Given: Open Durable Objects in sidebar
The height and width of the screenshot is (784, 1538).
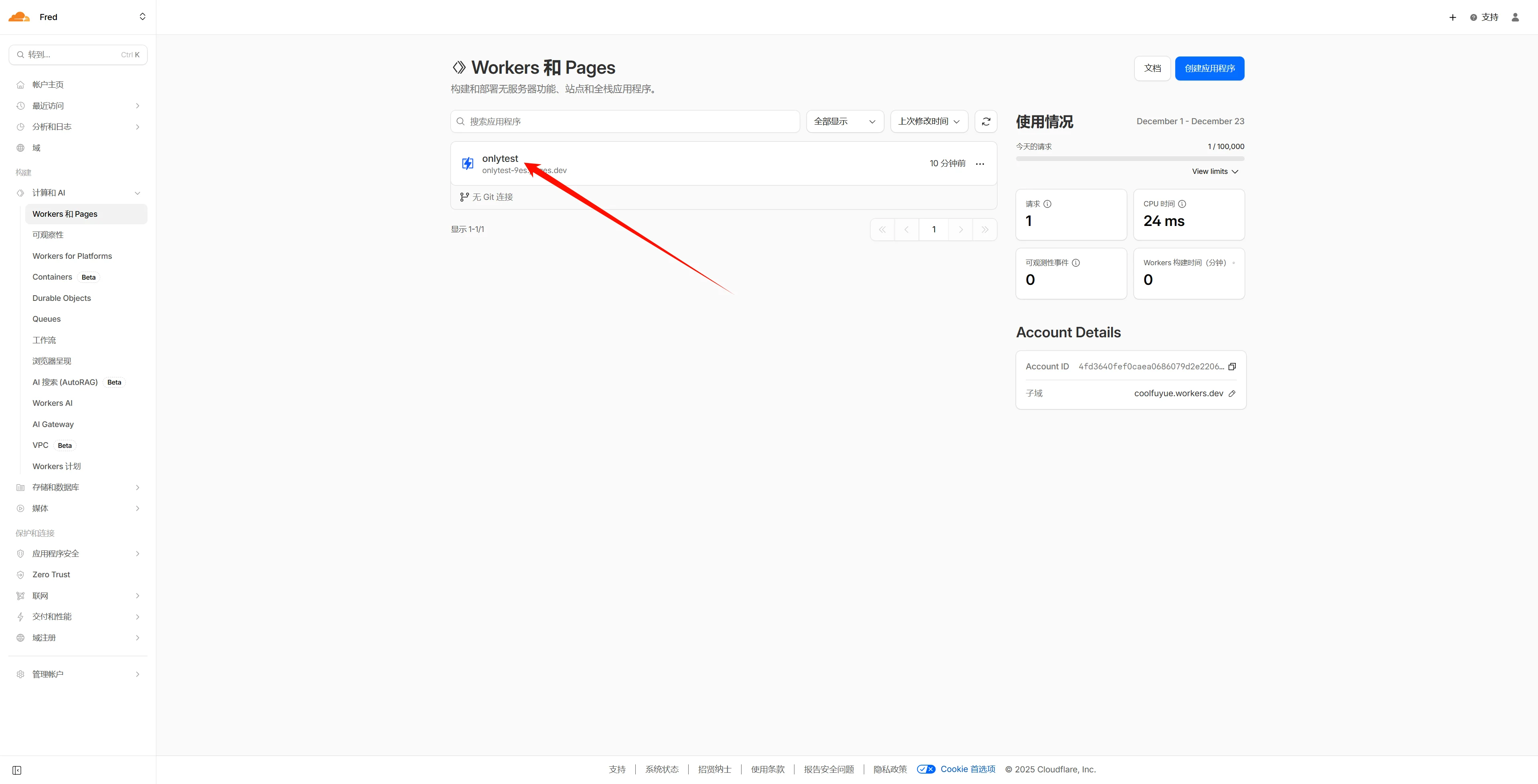Looking at the screenshot, I should click(61, 298).
